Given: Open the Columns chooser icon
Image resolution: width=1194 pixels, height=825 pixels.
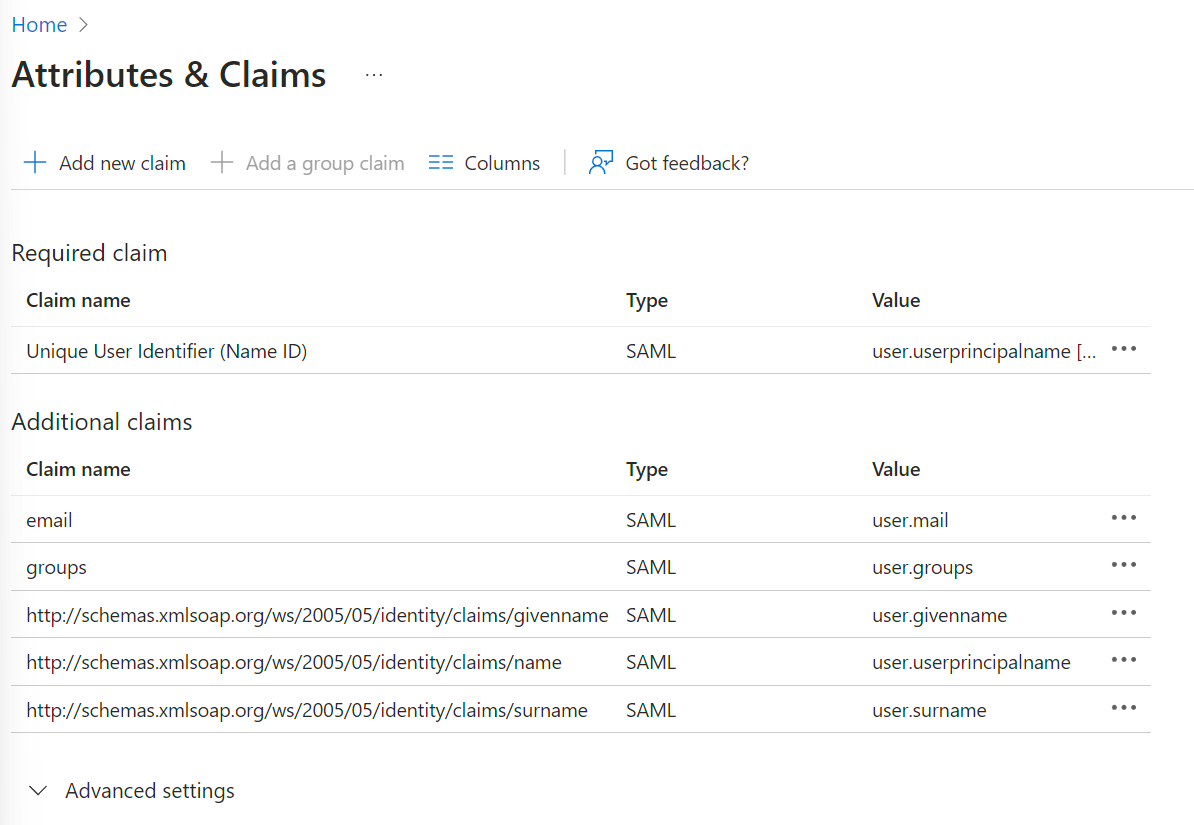Looking at the screenshot, I should [441, 163].
